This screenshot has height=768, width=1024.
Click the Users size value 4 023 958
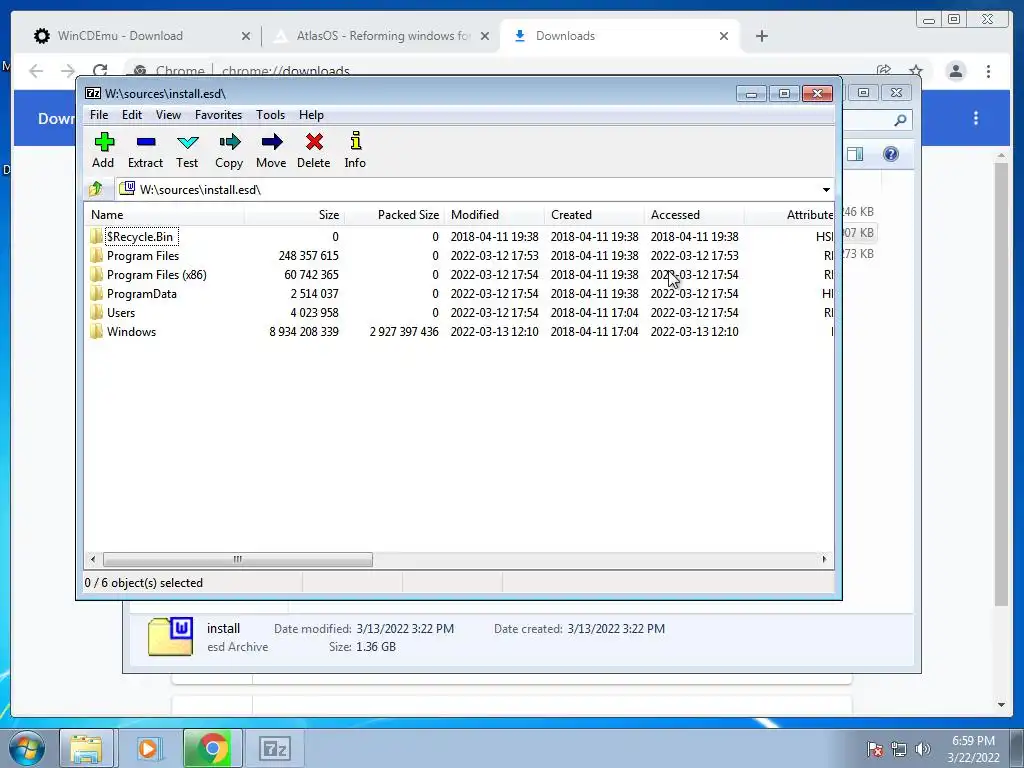314,312
